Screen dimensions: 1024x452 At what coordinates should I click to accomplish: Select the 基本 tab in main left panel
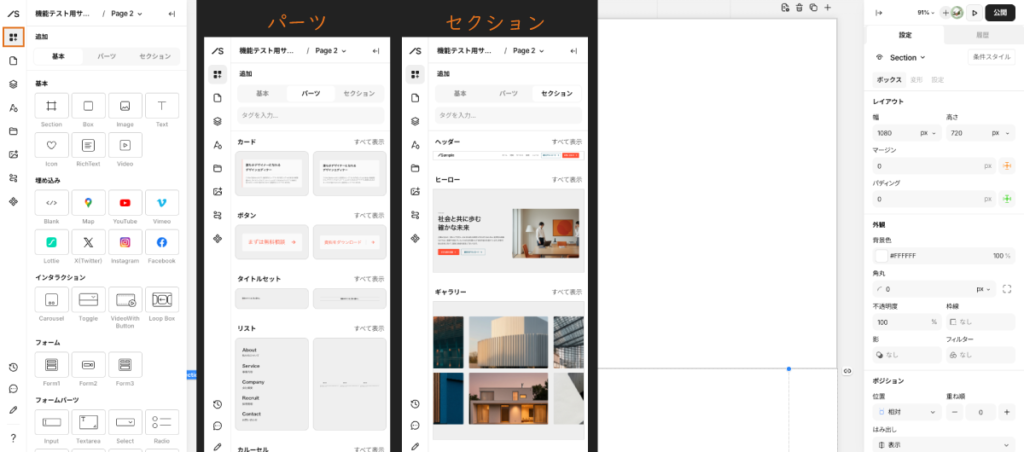[59, 56]
